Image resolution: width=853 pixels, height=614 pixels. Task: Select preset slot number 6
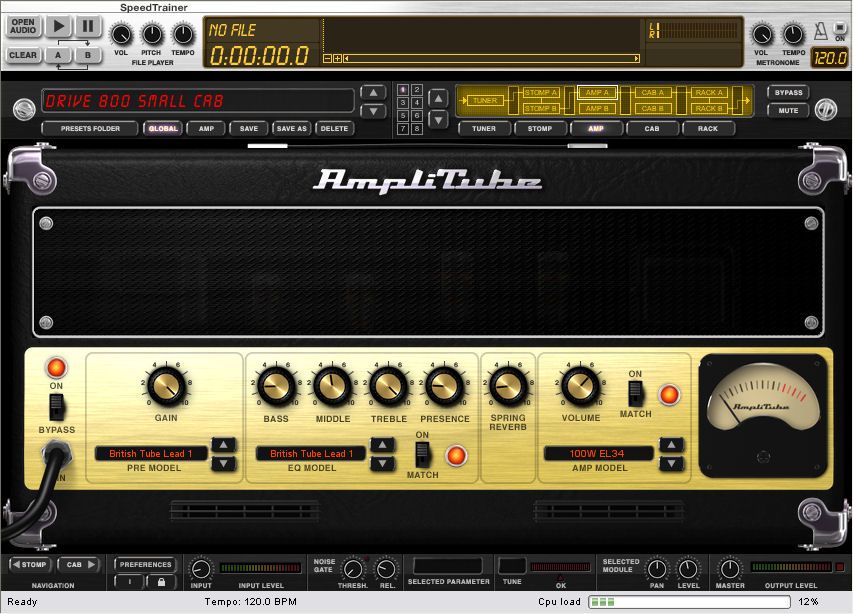pyautogui.click(x=417, y=115)
